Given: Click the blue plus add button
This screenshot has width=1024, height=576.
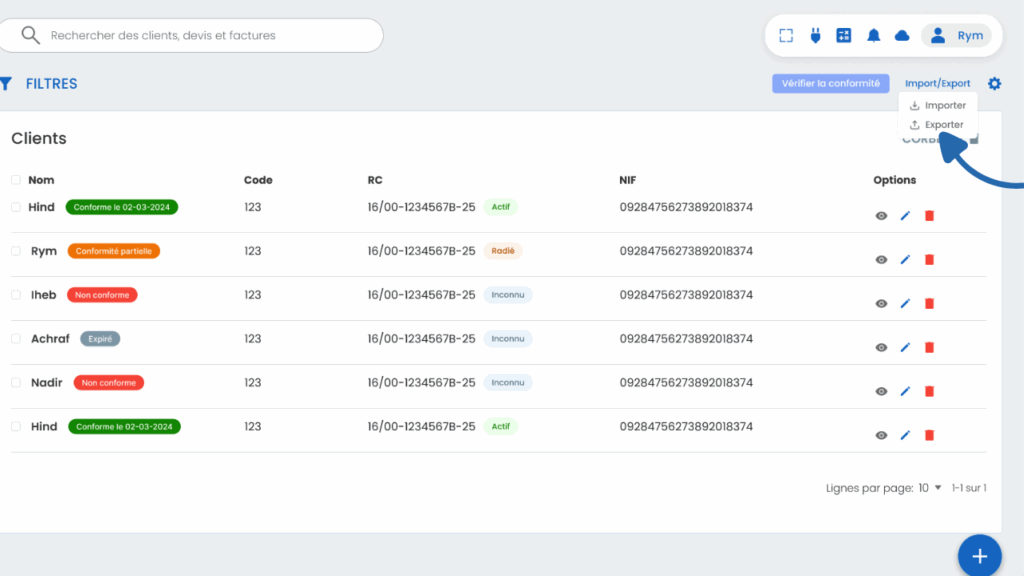Looking at the screenshot, I should tap(979, 556).
